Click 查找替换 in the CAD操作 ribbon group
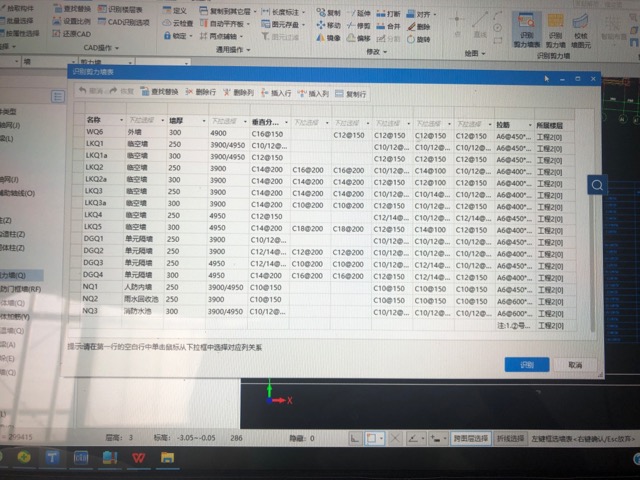This screenshot has height=480, width=640. pyautogui.click(x=72, y=8)
